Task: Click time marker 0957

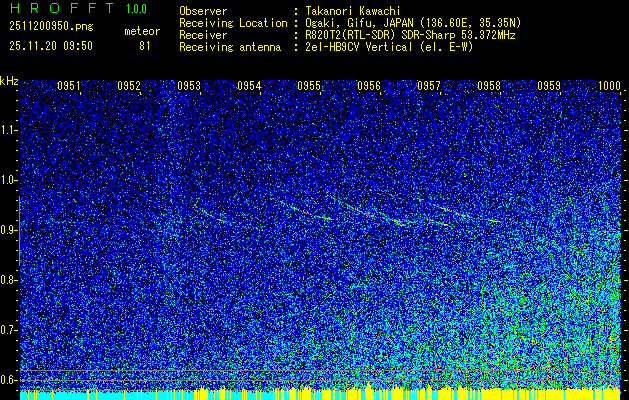Action: 429,86
